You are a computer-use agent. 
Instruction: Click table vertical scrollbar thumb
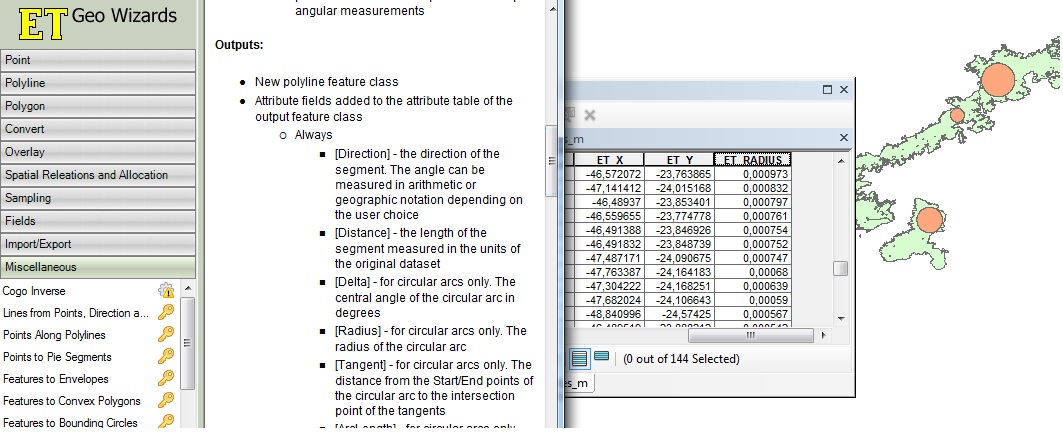(841, 269)
